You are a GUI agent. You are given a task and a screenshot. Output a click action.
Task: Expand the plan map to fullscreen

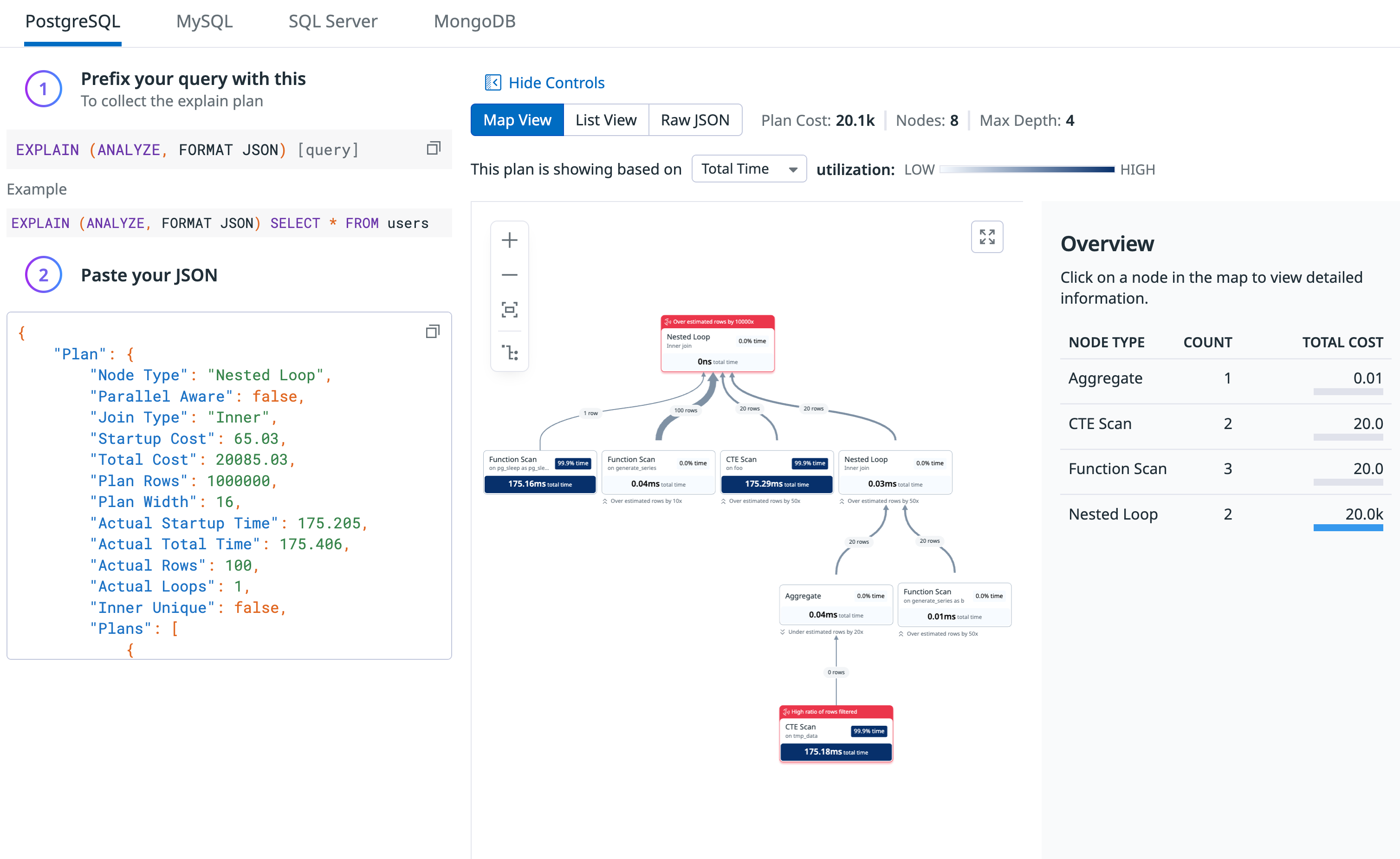[987, 236]
